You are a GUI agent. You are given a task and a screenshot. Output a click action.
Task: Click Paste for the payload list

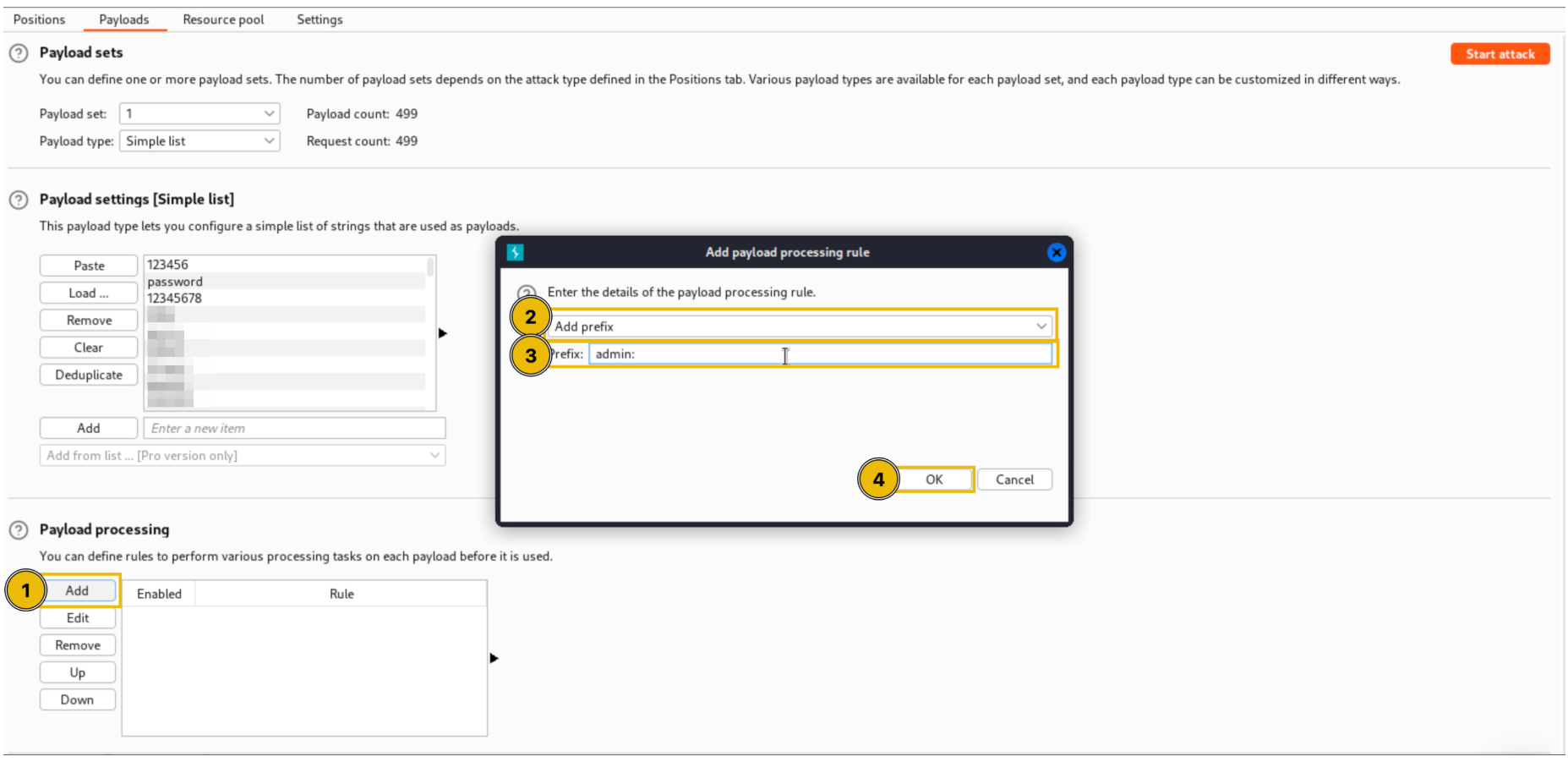(89, 266)
